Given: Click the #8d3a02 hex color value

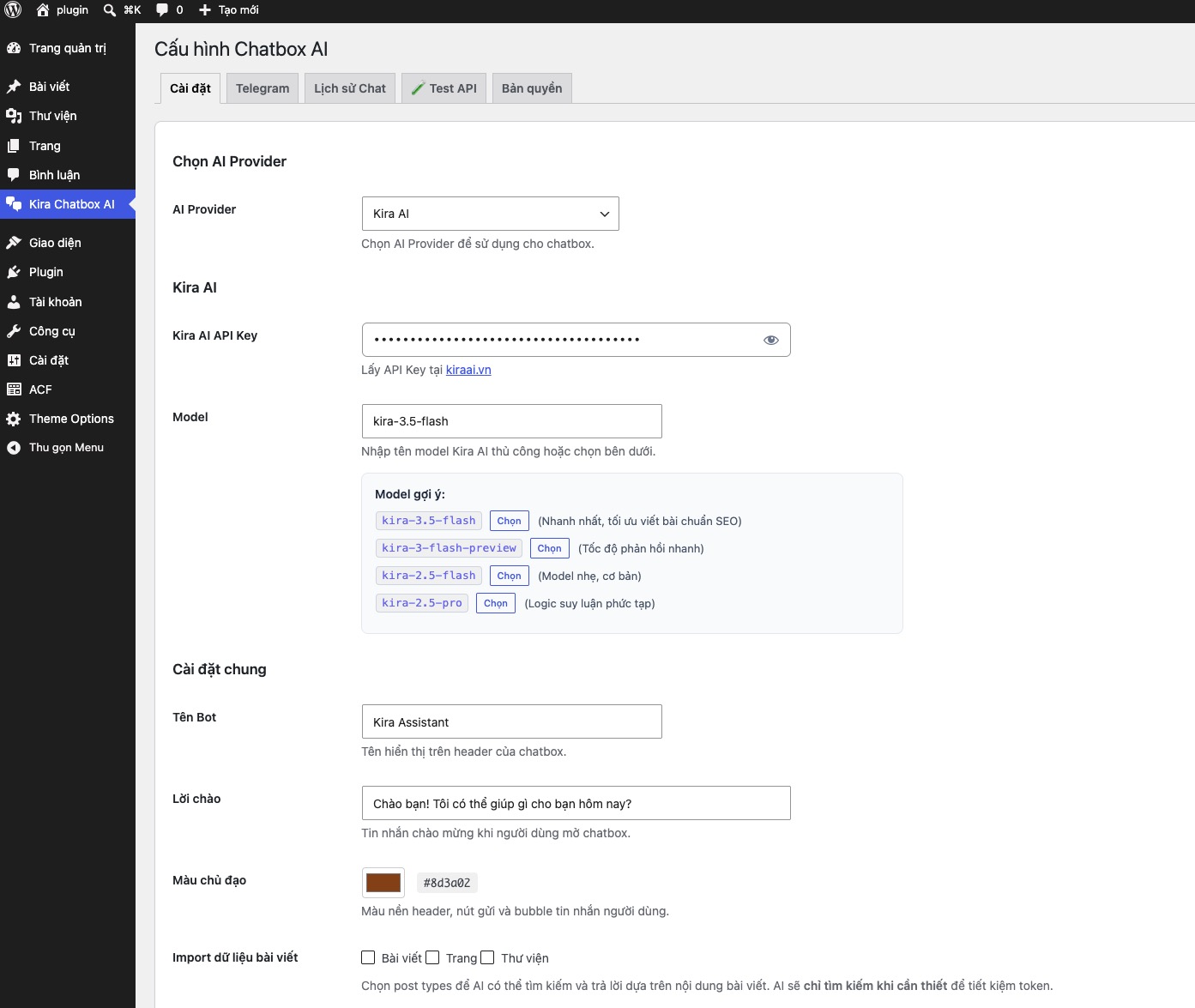Looking at the screenshot, I should (447, 883).
